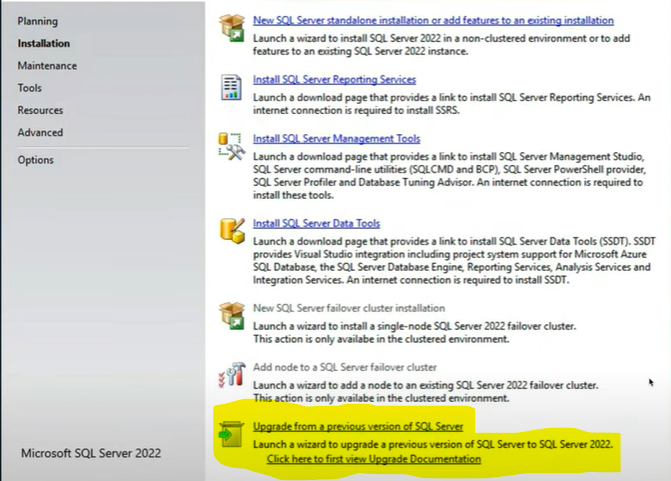Screen dimensions: 671x481
Task: Click the 'Launch a wizard to add a node' description
Action: point(425,385)
